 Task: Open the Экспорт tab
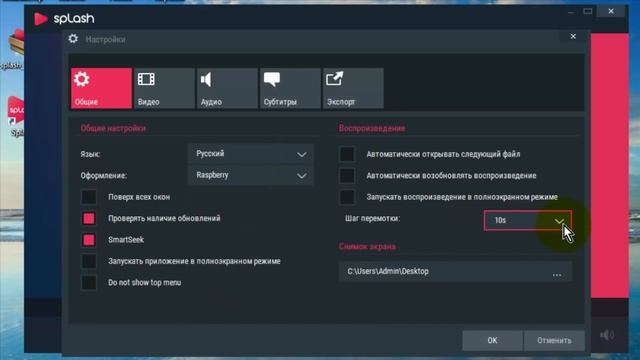click(353, 88)
